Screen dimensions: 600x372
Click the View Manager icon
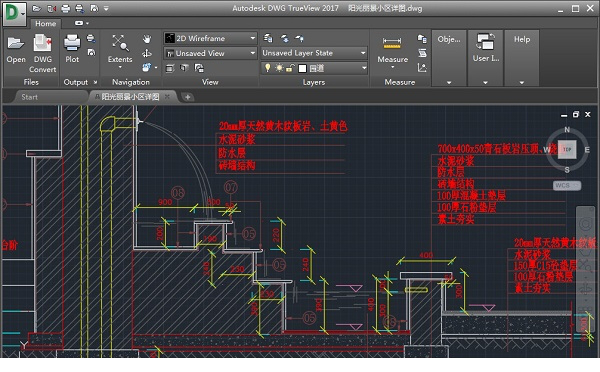(170, 68)
